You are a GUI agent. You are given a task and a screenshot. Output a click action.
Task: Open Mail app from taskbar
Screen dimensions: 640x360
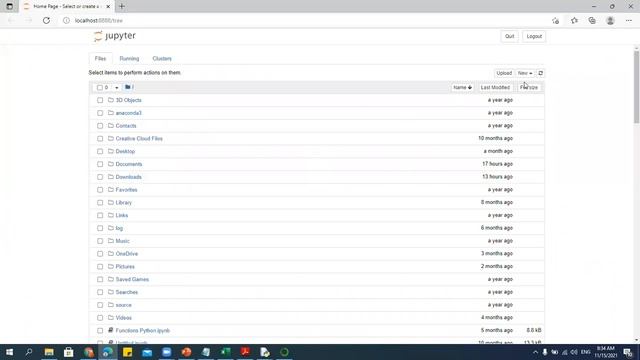pos(147,352)
